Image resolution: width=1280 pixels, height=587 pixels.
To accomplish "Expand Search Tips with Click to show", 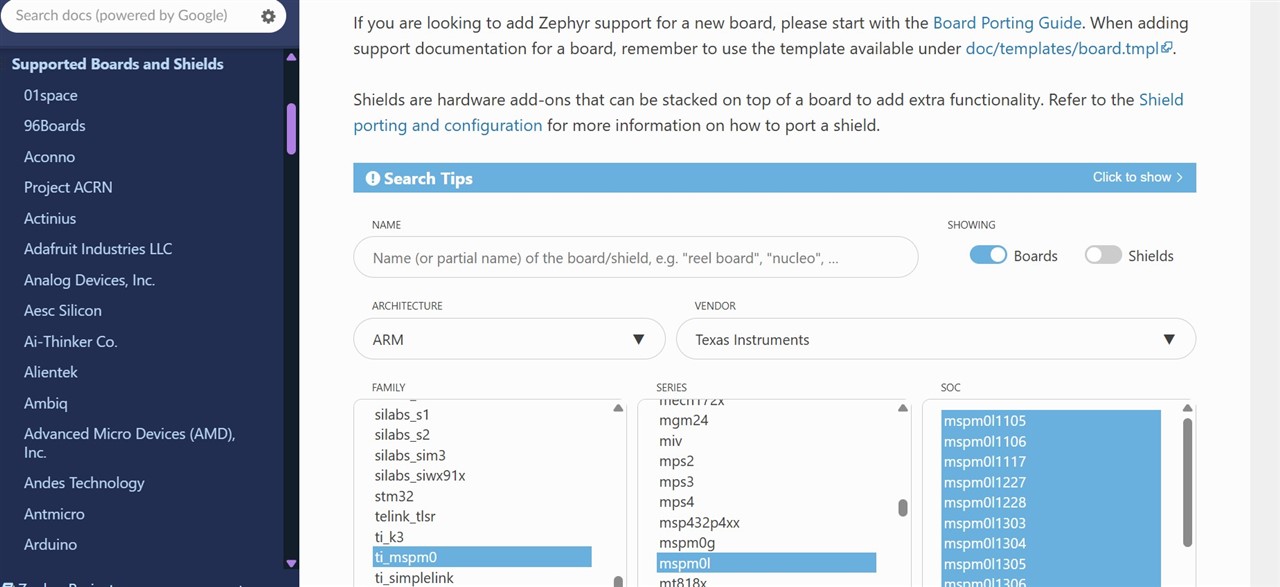I will [1138, 177].
